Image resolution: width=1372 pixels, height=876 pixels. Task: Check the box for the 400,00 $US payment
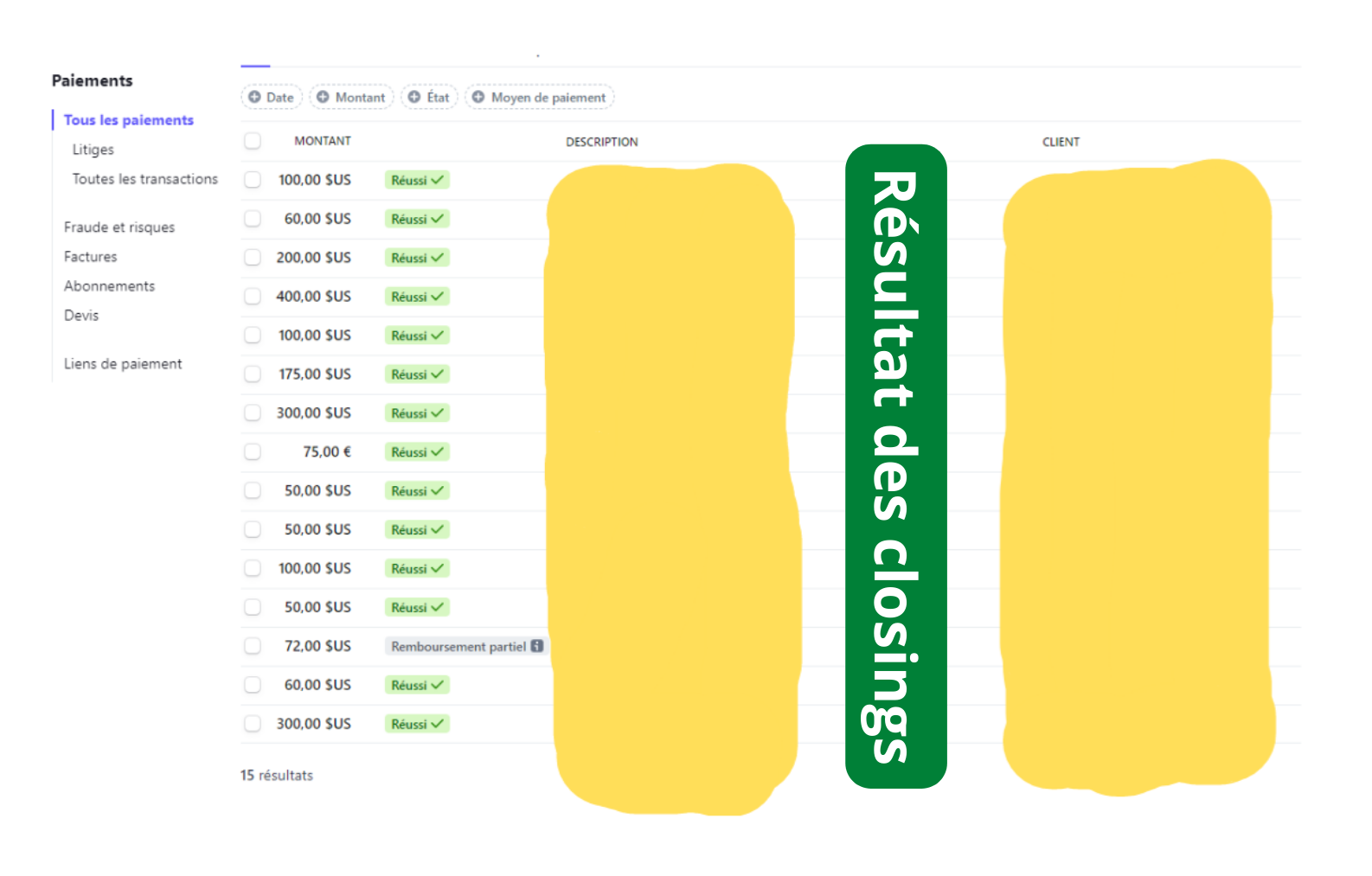click(x=253, y=297)
